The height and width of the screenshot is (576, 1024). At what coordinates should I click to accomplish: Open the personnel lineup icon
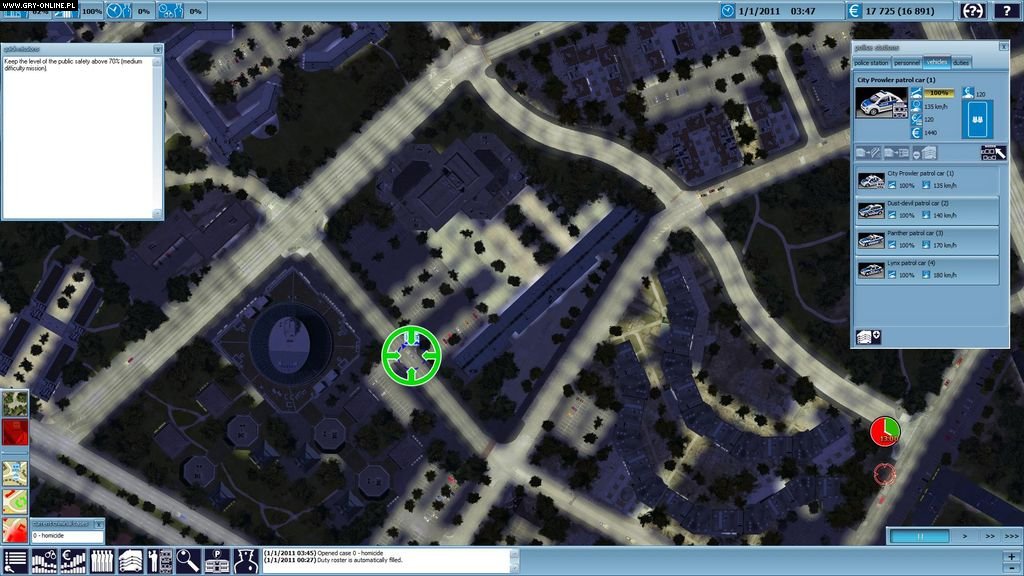[101, 561]
